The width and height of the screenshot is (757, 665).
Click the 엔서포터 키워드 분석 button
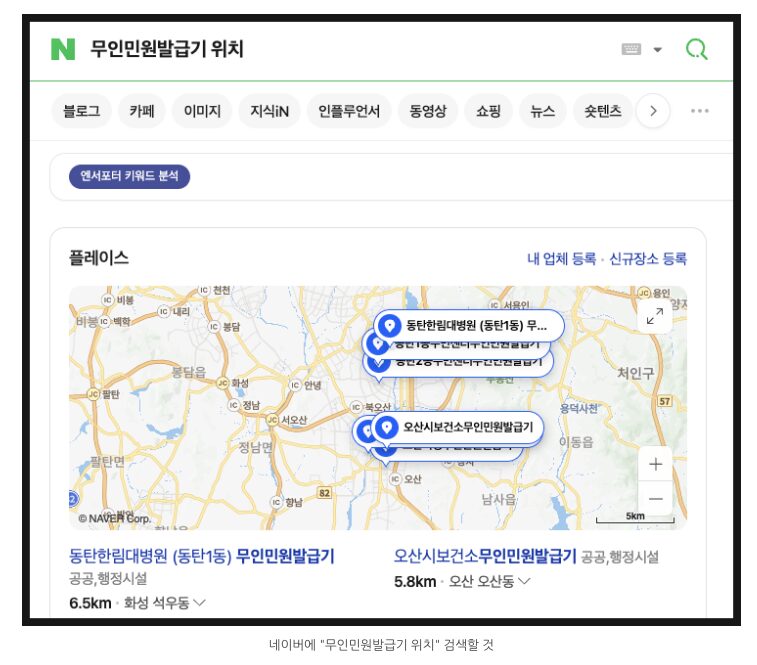tap(129, 176)
